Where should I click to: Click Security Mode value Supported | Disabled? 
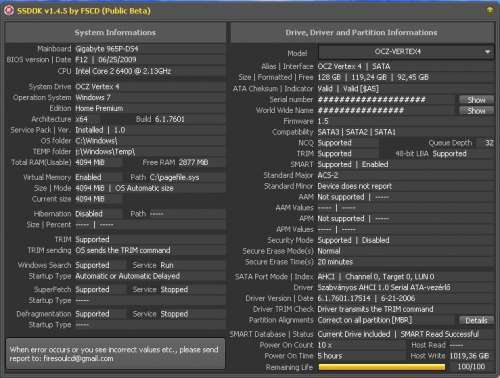tap(353, 240)
